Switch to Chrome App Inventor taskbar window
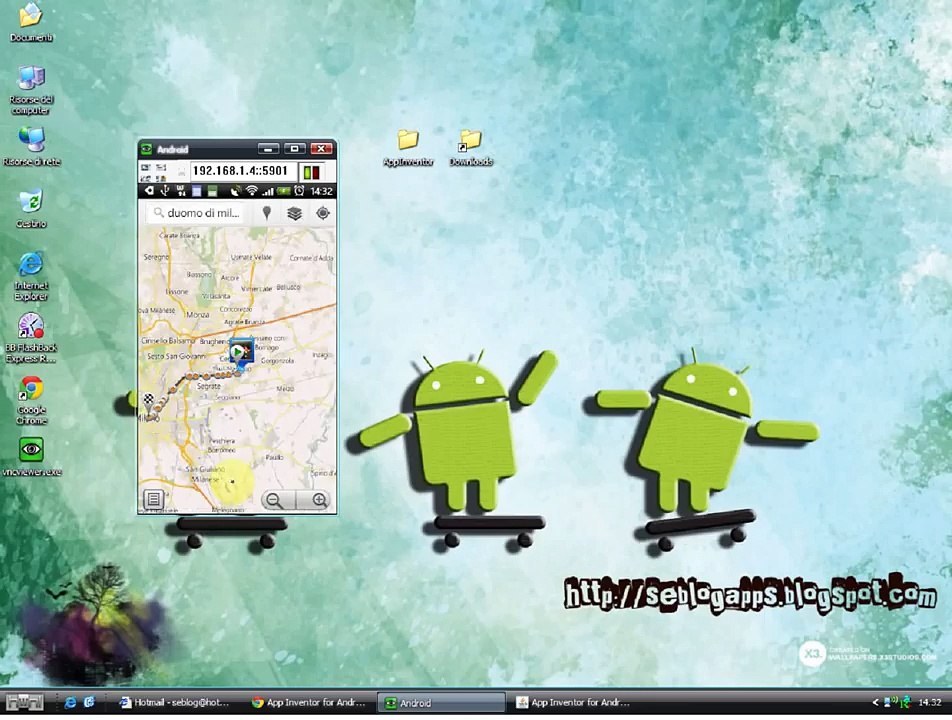Viewport: 952px width, 720px height. coord(310,702)
